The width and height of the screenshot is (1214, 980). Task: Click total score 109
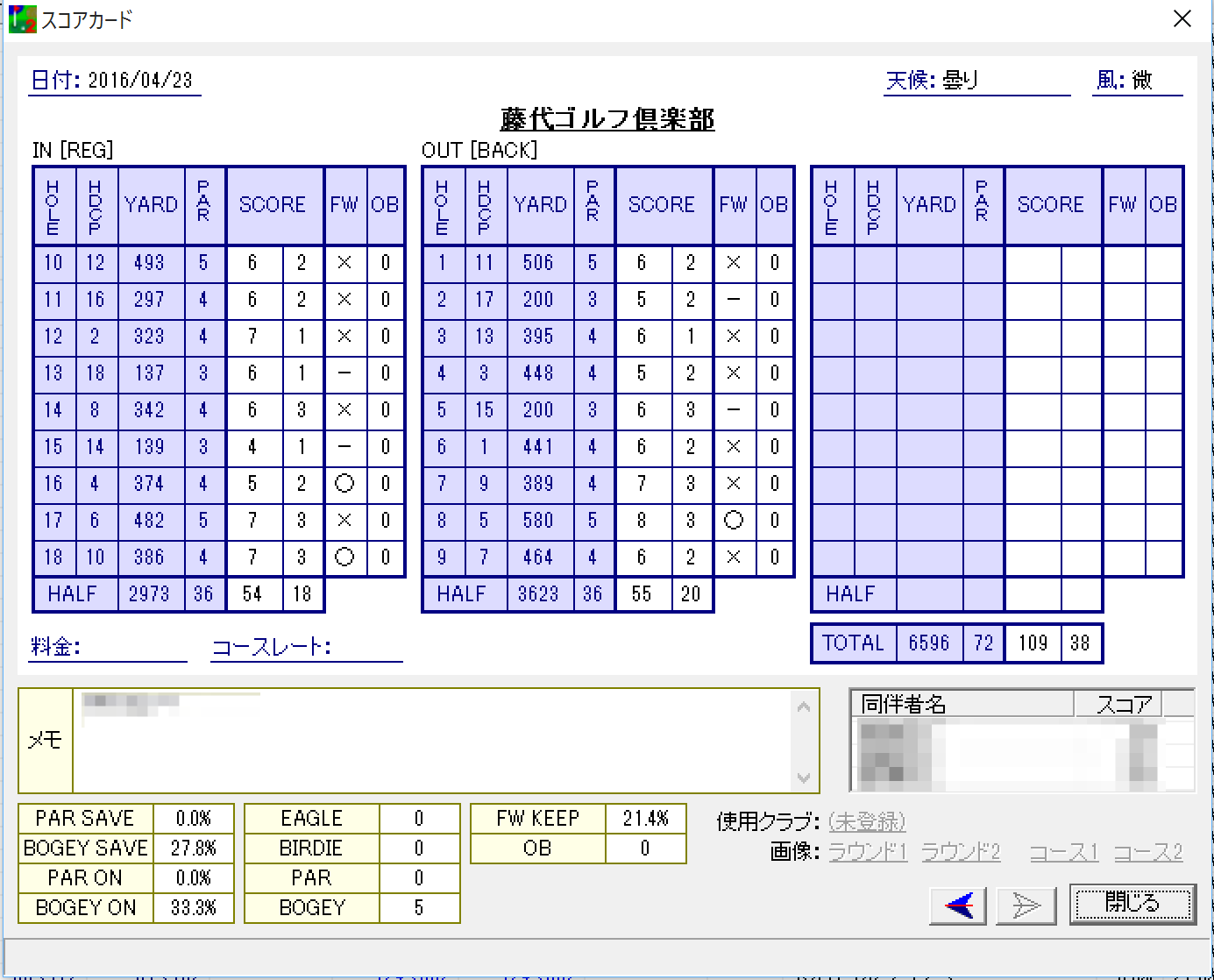(x=1033, y=643)
